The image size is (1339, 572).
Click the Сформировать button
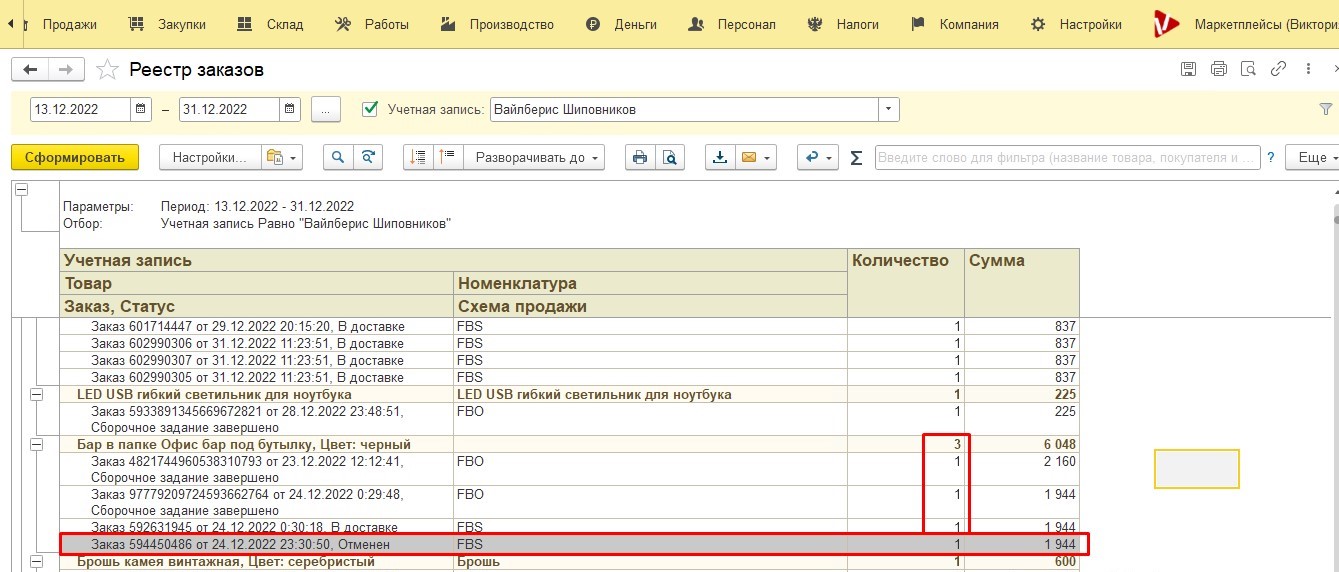pos(75,157)
